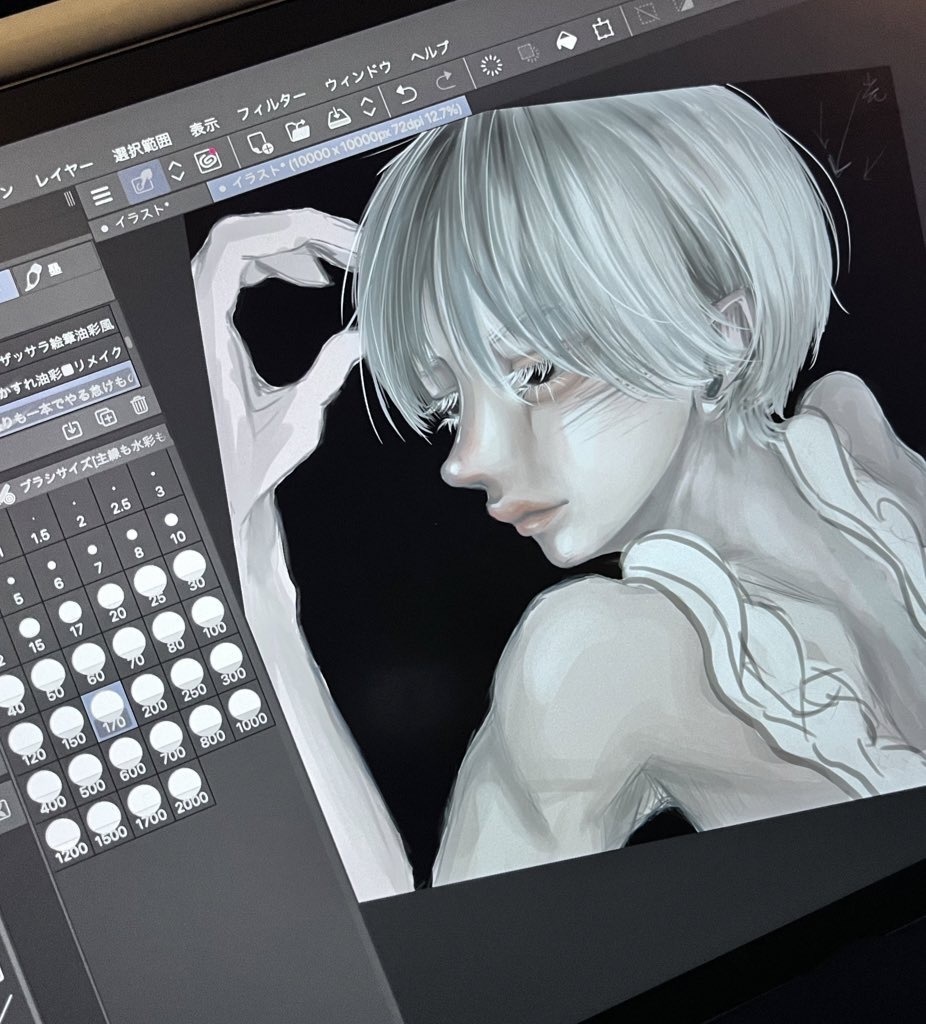Pick brush size 7
Screen dimensions: 926x1024
(x=94, y=560)
